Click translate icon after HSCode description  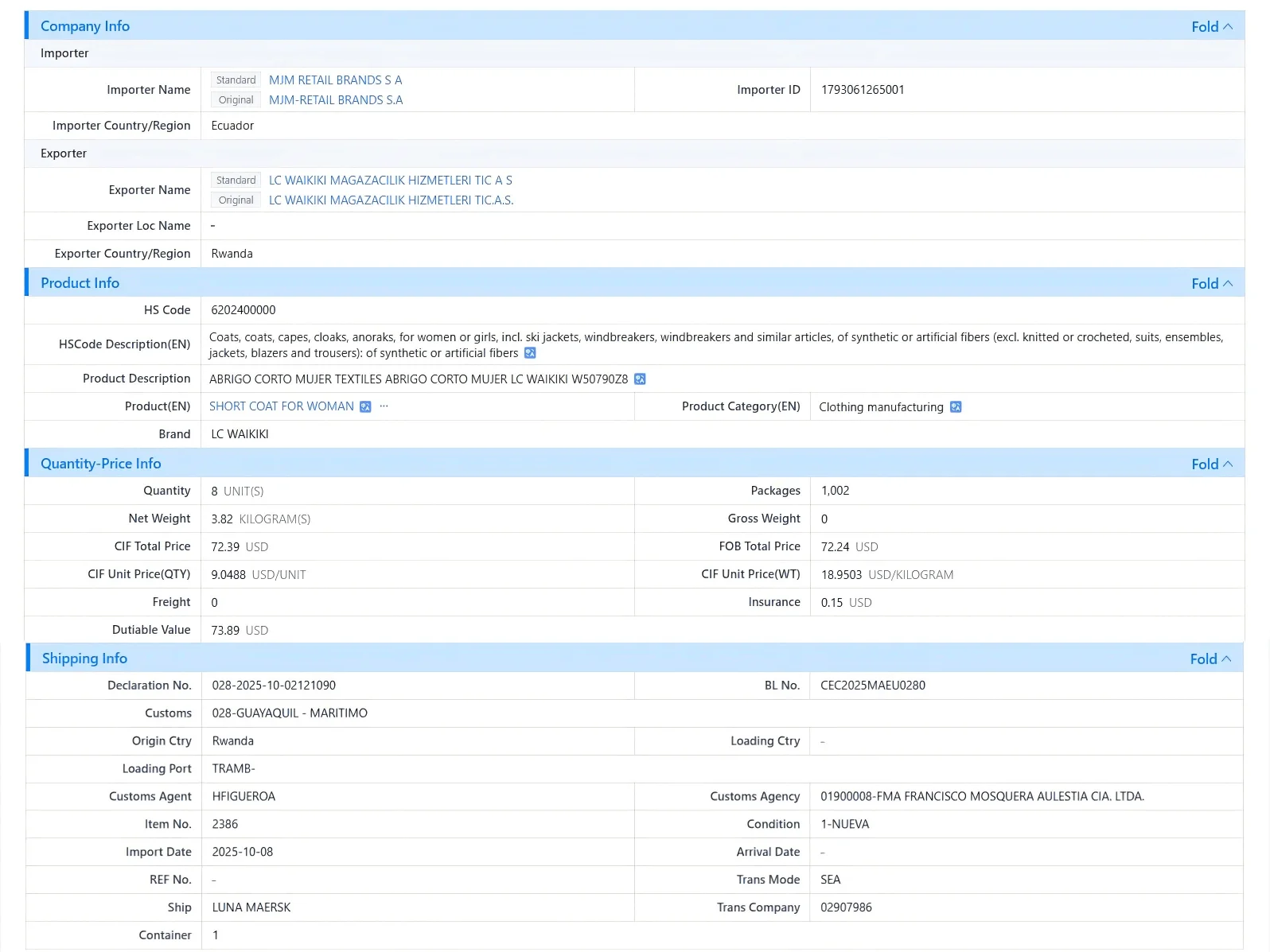point(530,353)
